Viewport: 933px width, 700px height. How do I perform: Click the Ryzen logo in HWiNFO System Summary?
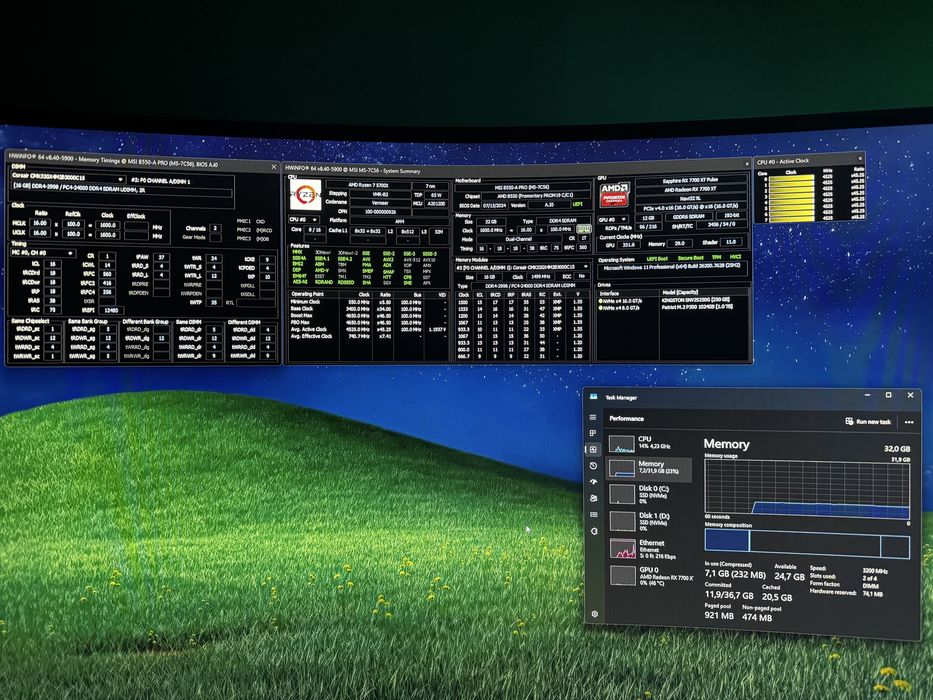305,195
